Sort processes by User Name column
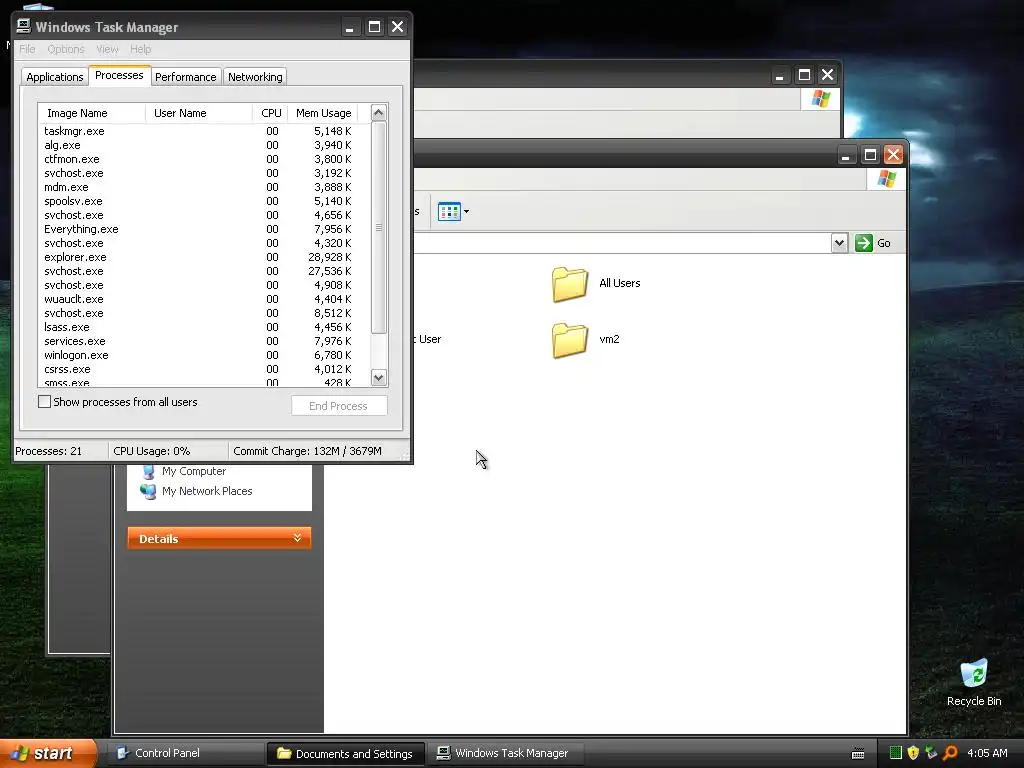 click(199, 113)
